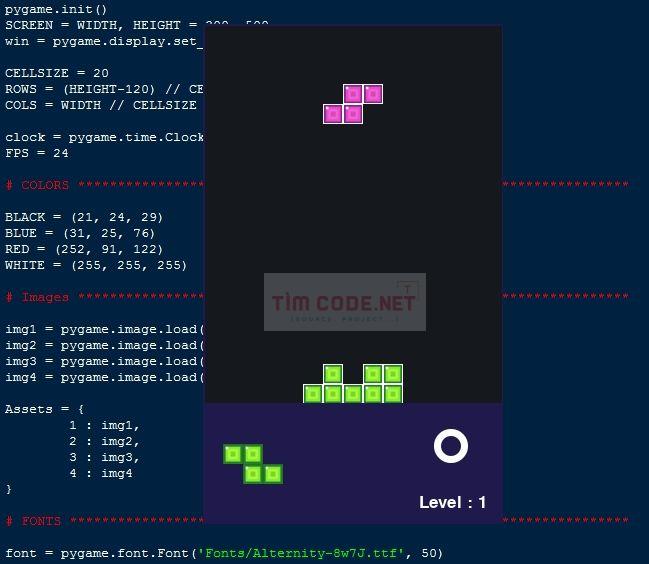Click the 'SCREEN = WIDTH, HEIGHT =' line
The height and width of the screenshot is (564, 649).
(x=101, y=25)
